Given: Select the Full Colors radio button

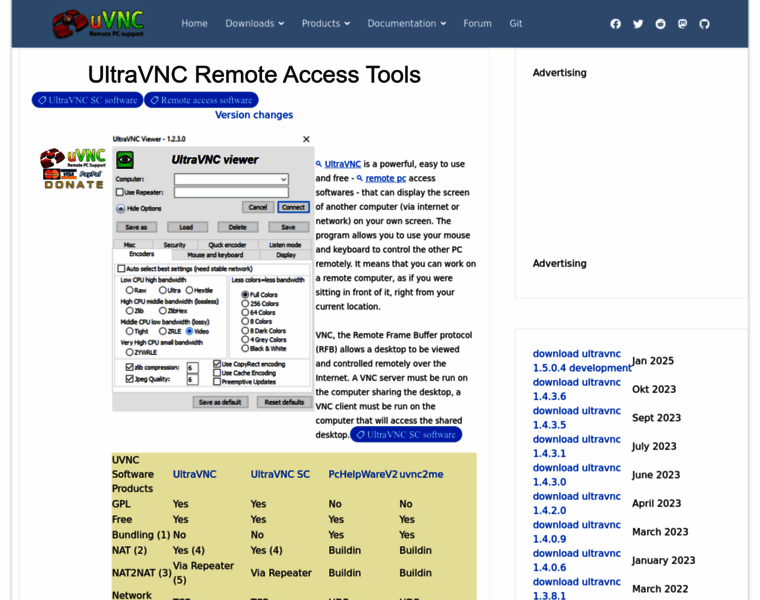Looking at the screenshot, I should tap(245, 295).
